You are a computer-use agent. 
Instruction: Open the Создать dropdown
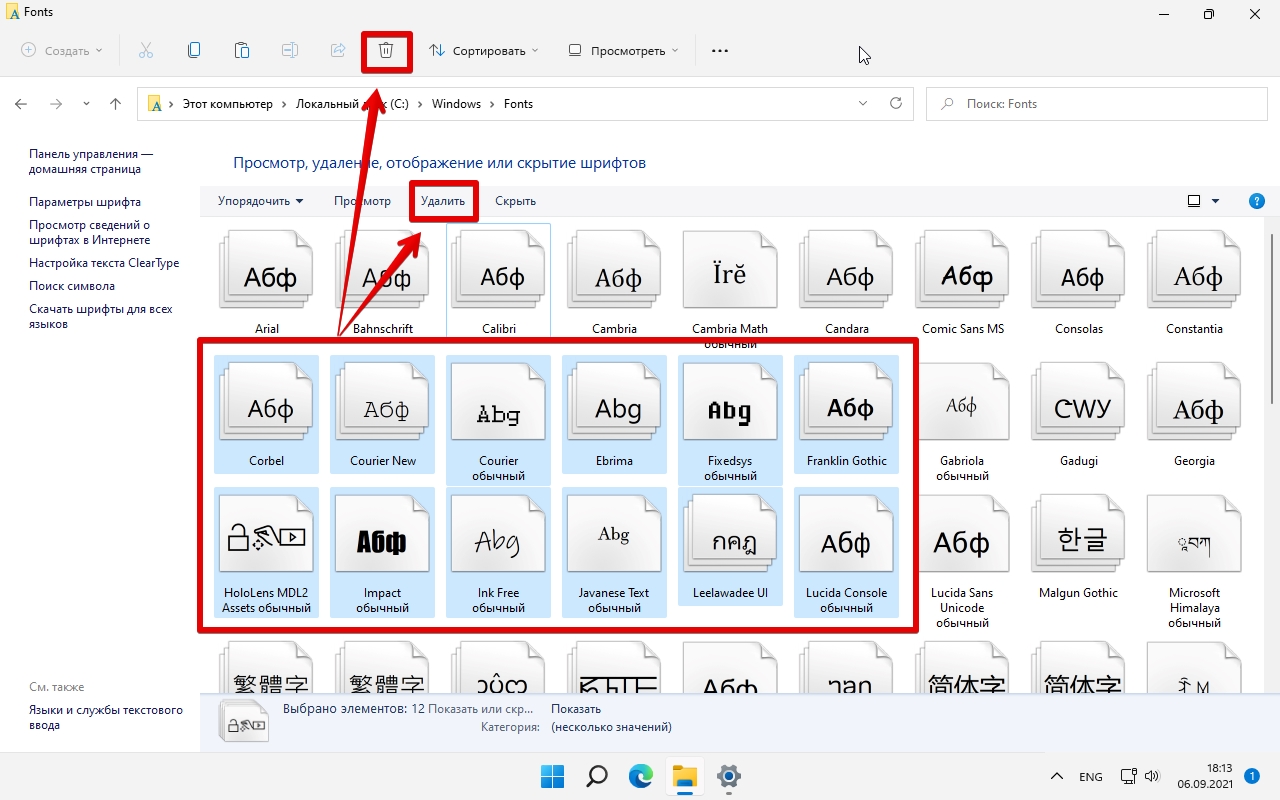(62, 50)
